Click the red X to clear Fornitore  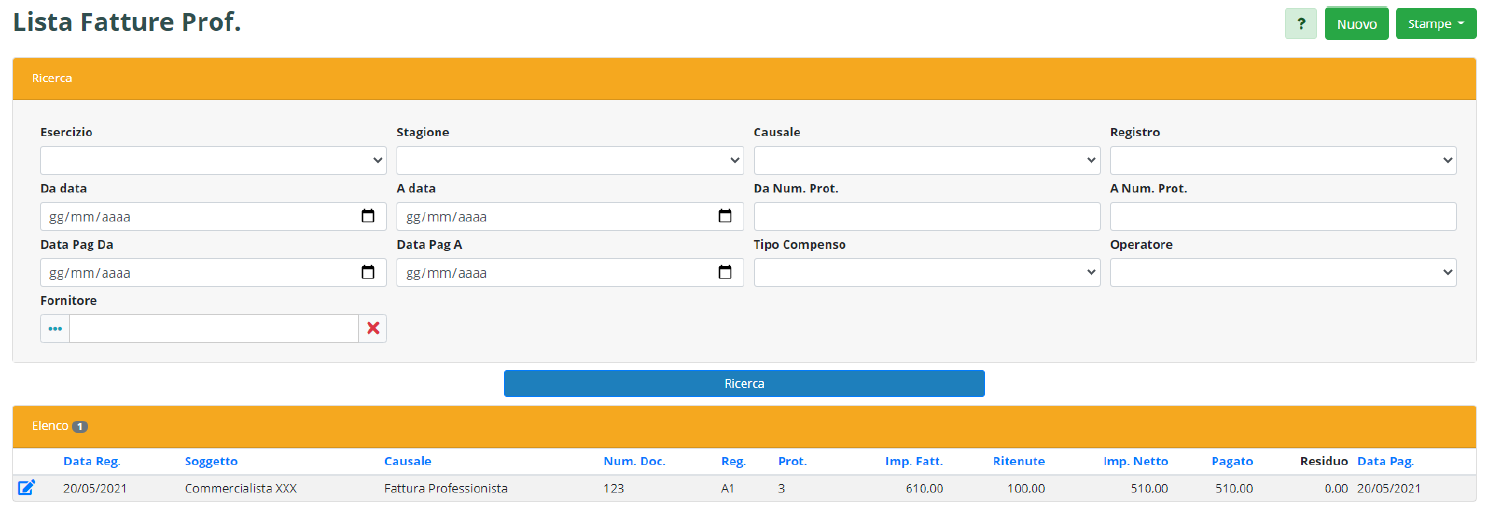pos(373,329)
